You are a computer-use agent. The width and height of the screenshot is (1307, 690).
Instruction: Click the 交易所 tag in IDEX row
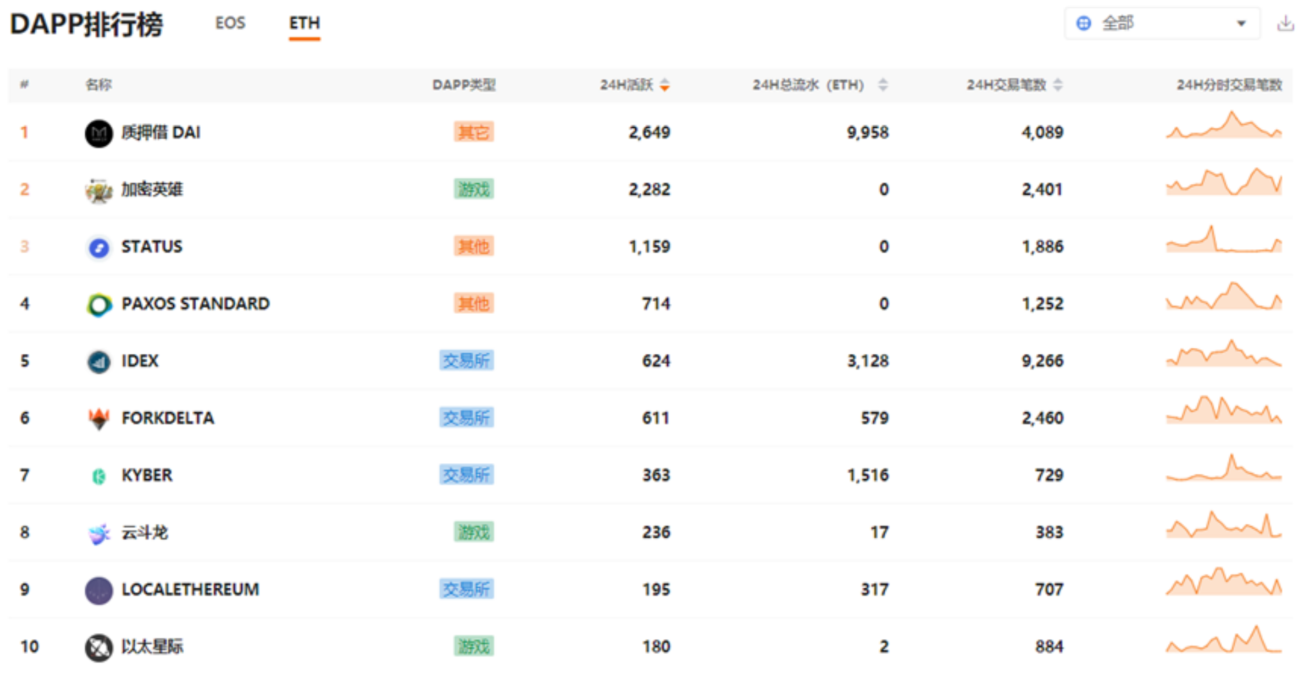point(467,360)
